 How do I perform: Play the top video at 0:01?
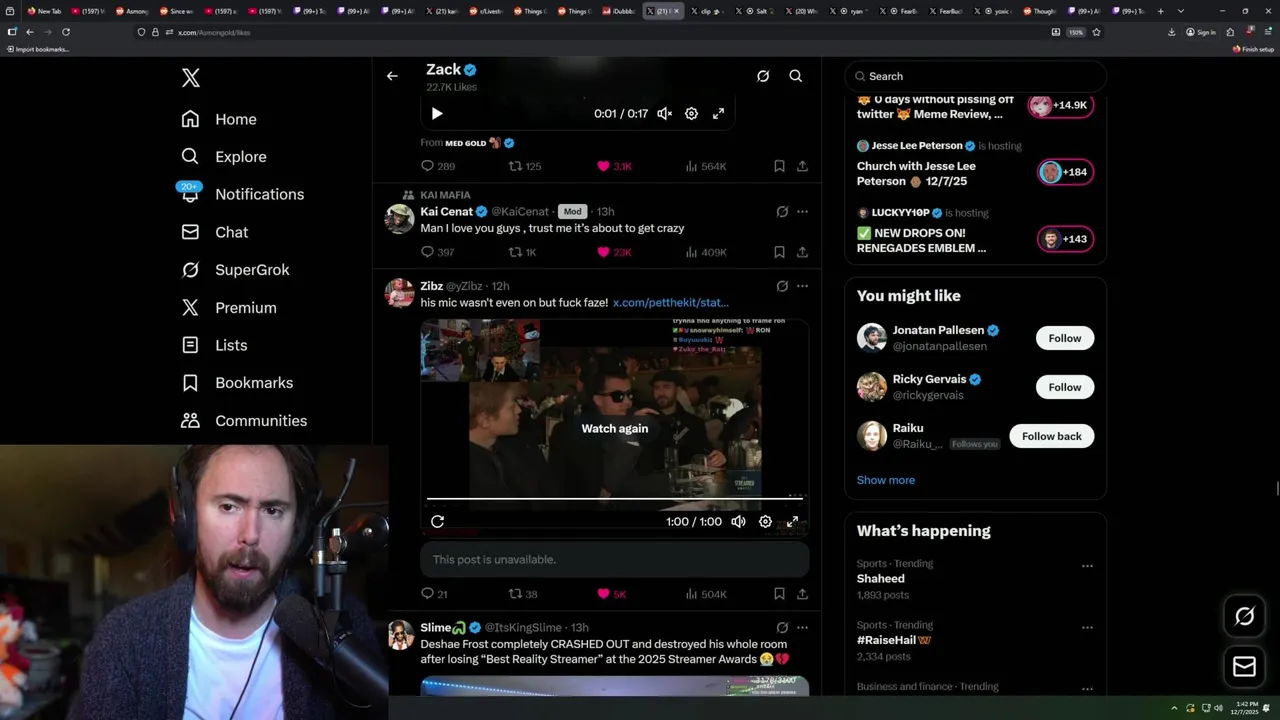[437, 114]
